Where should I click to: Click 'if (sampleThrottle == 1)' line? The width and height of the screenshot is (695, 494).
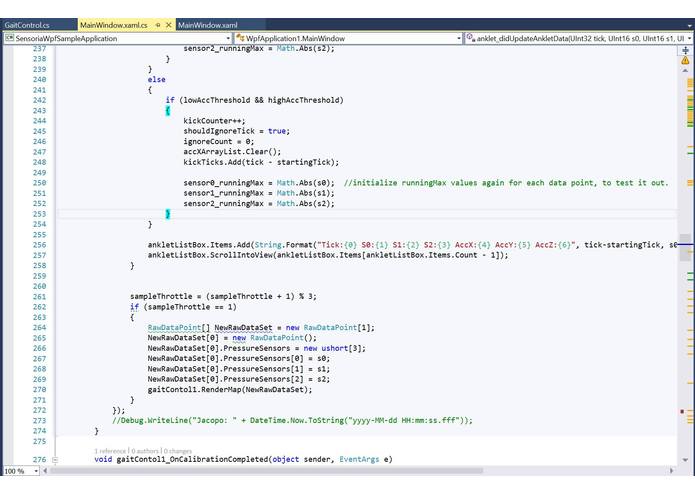[x=183, y=307]
